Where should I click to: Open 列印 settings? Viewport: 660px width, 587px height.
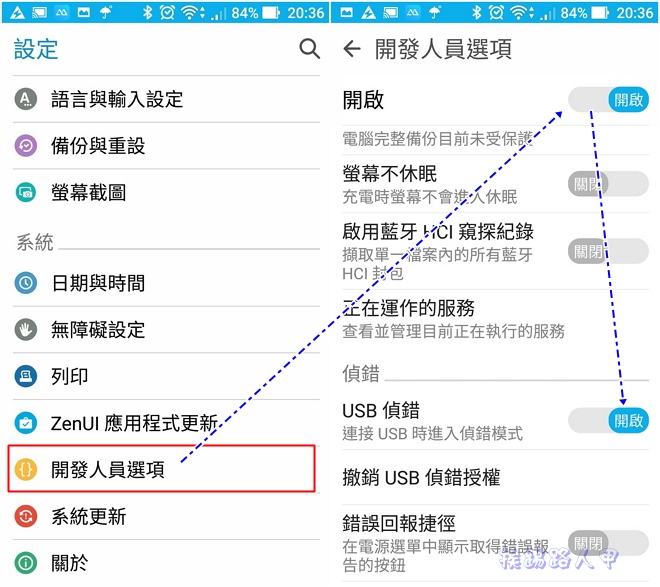coord(166,376)
